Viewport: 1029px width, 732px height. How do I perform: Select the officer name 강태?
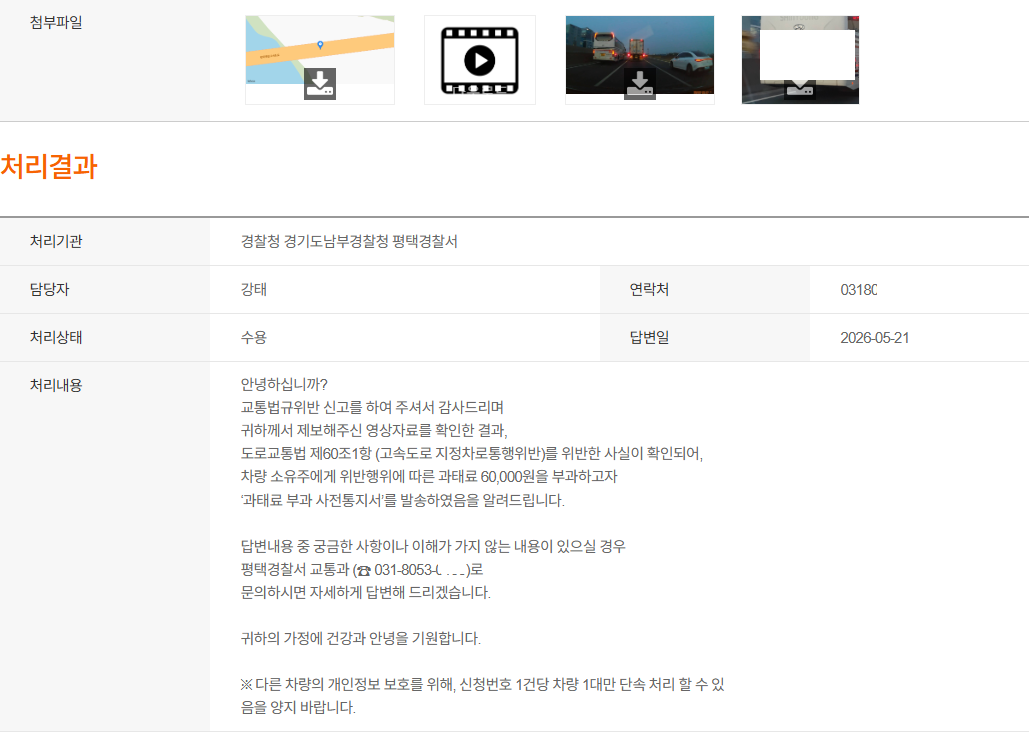(253, 290)
